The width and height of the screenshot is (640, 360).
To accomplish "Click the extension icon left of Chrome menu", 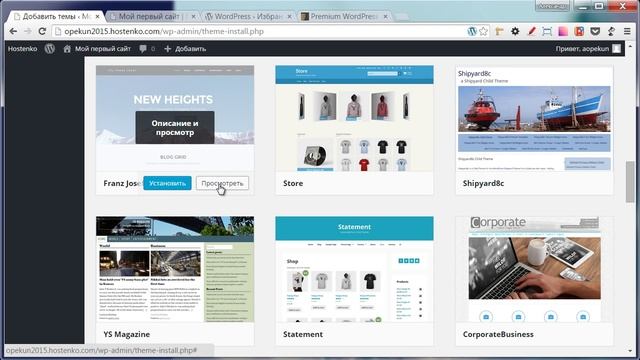I will tap(611, 31).
